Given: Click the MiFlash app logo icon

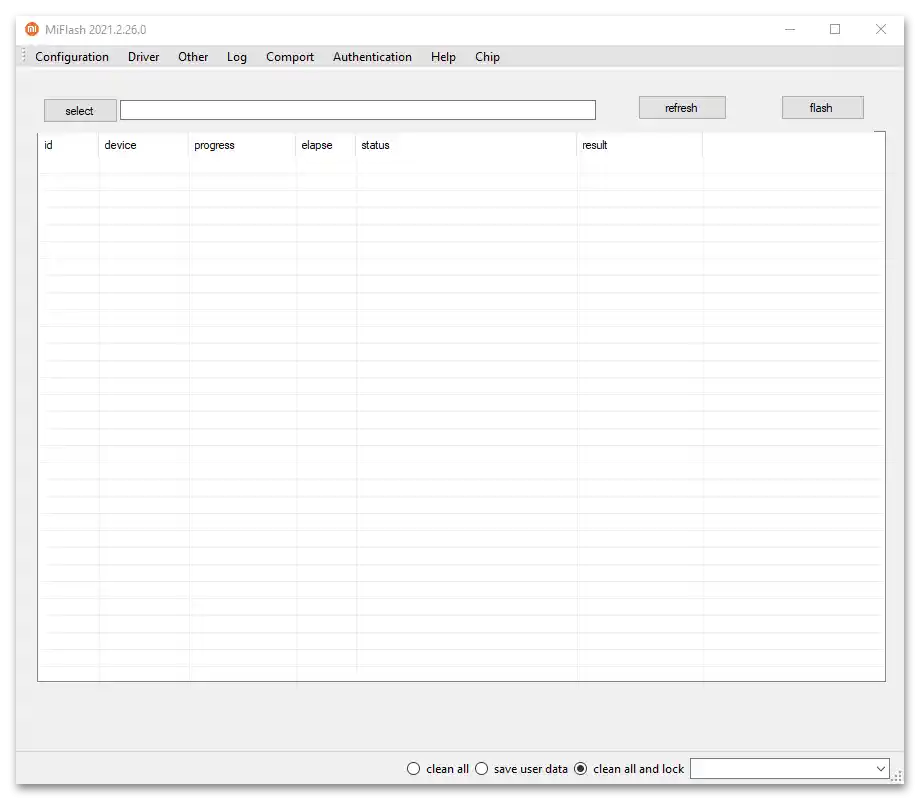Looking at the screenshot, I should [32, 29].
